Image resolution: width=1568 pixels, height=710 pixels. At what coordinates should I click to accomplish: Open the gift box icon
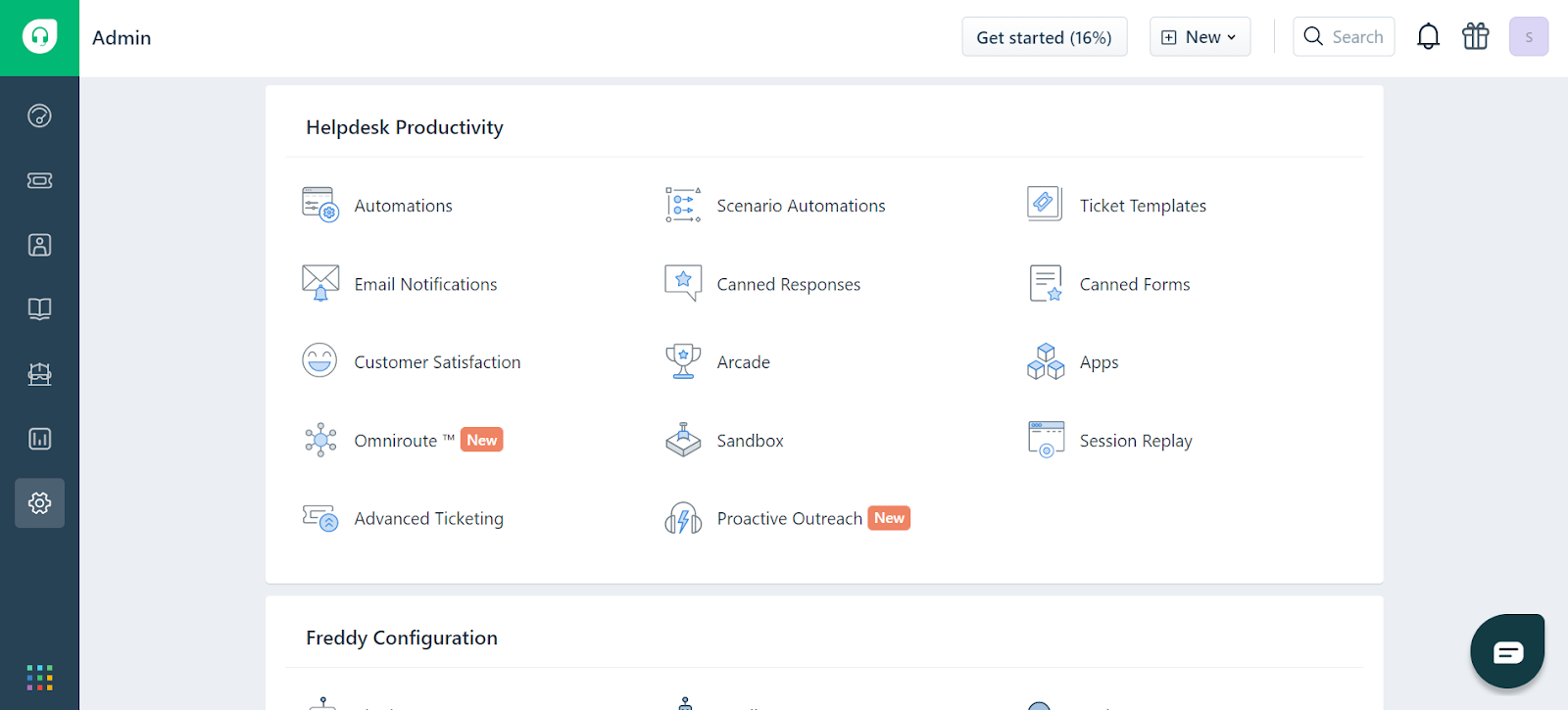[1476, 37]
